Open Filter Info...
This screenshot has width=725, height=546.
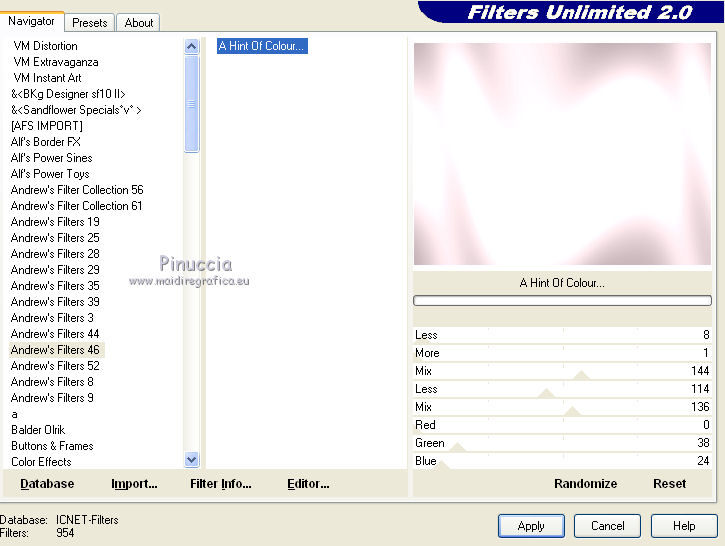click(221, 484)
